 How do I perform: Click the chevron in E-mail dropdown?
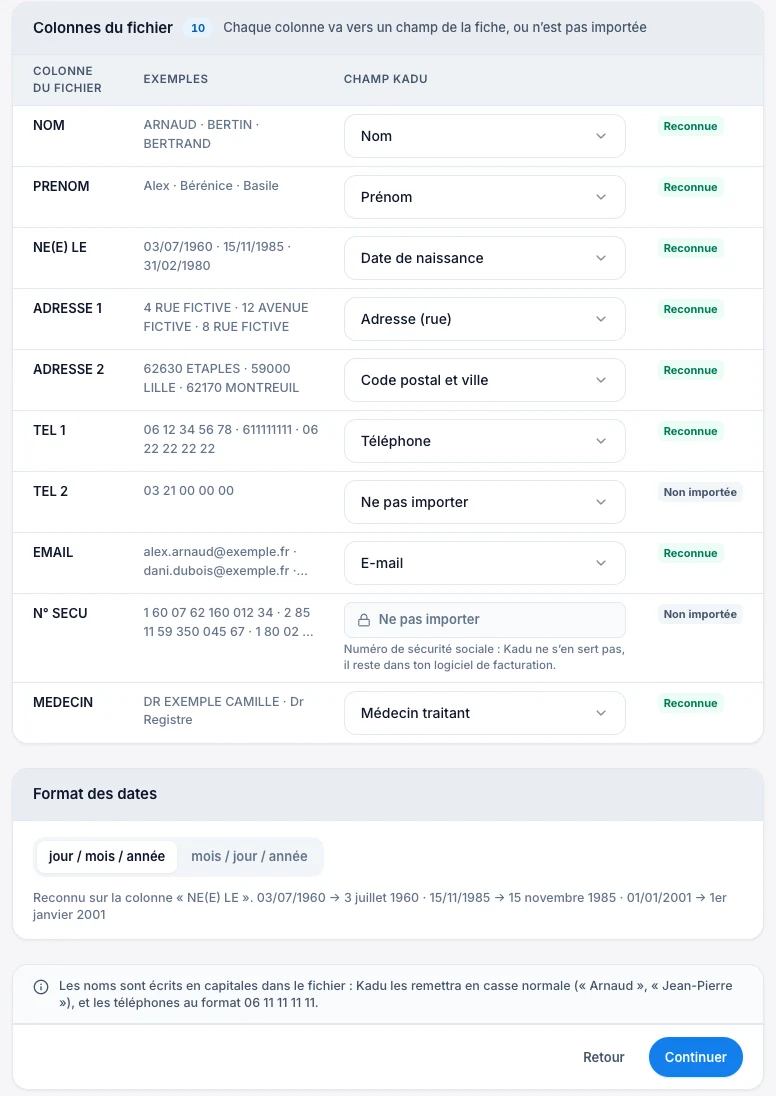point(601,563)
